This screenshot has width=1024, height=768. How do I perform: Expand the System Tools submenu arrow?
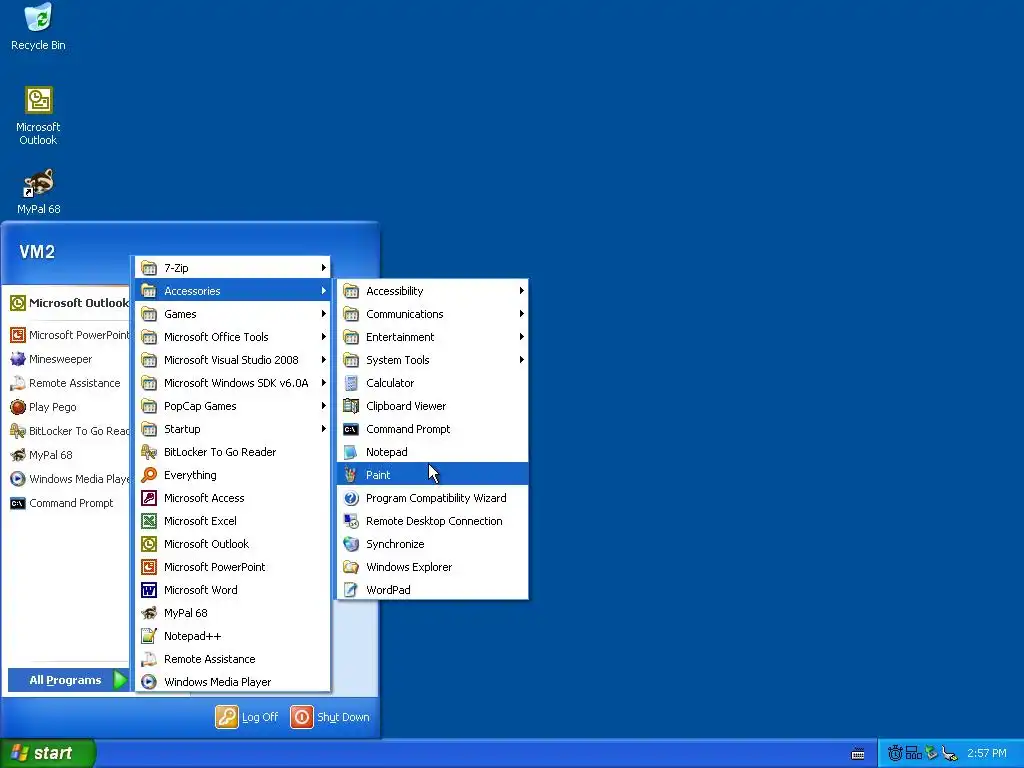click(x=521, y=360)
